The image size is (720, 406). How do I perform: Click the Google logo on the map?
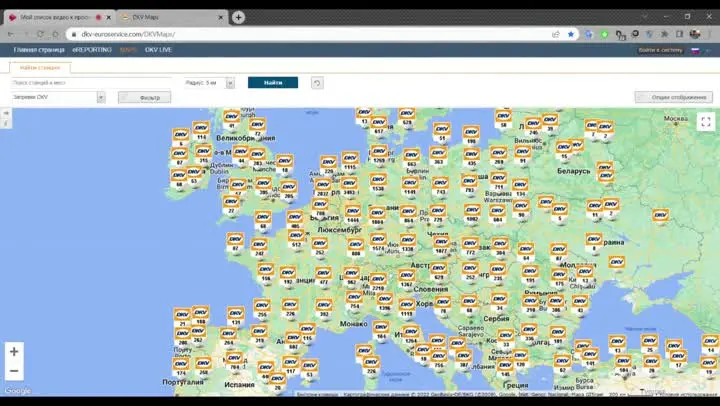[17, 391]
